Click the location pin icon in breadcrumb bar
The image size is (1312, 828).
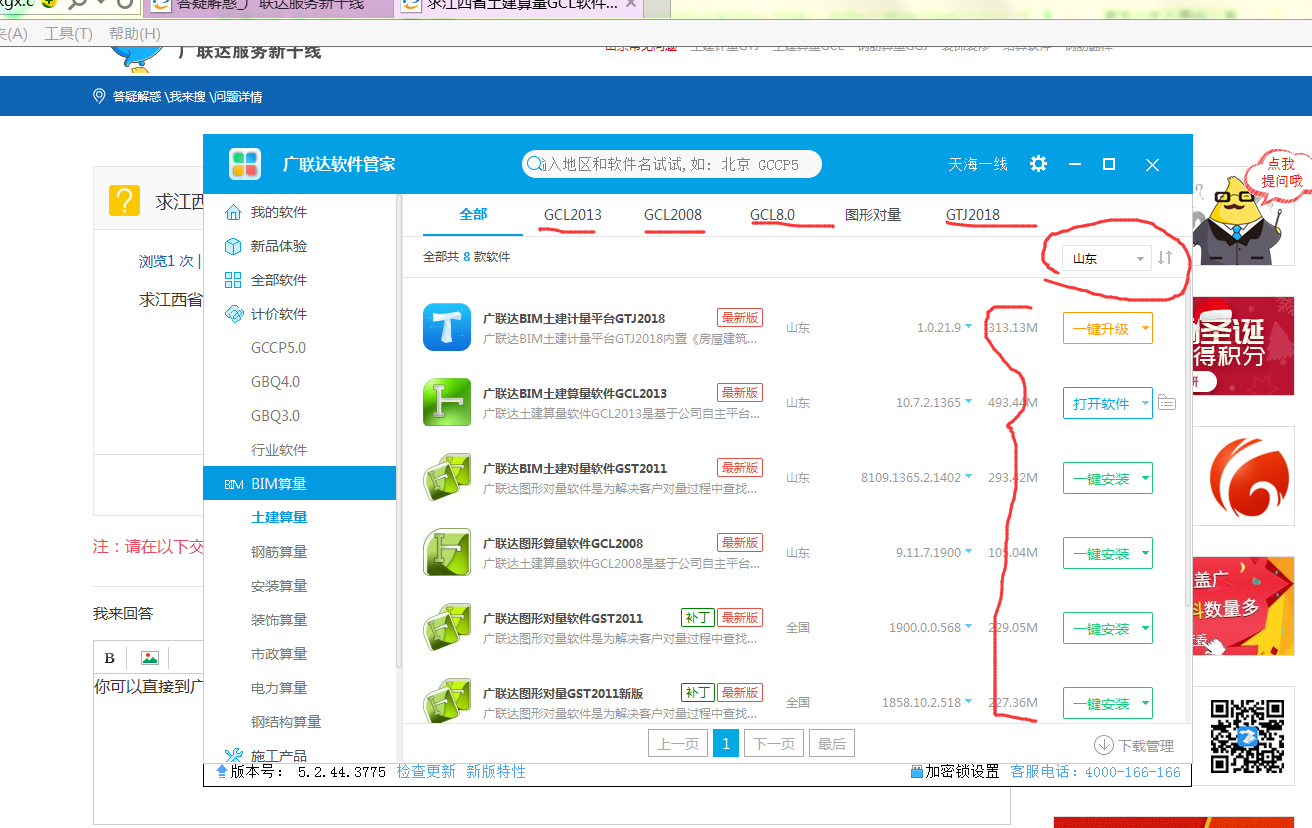[99, 96]
